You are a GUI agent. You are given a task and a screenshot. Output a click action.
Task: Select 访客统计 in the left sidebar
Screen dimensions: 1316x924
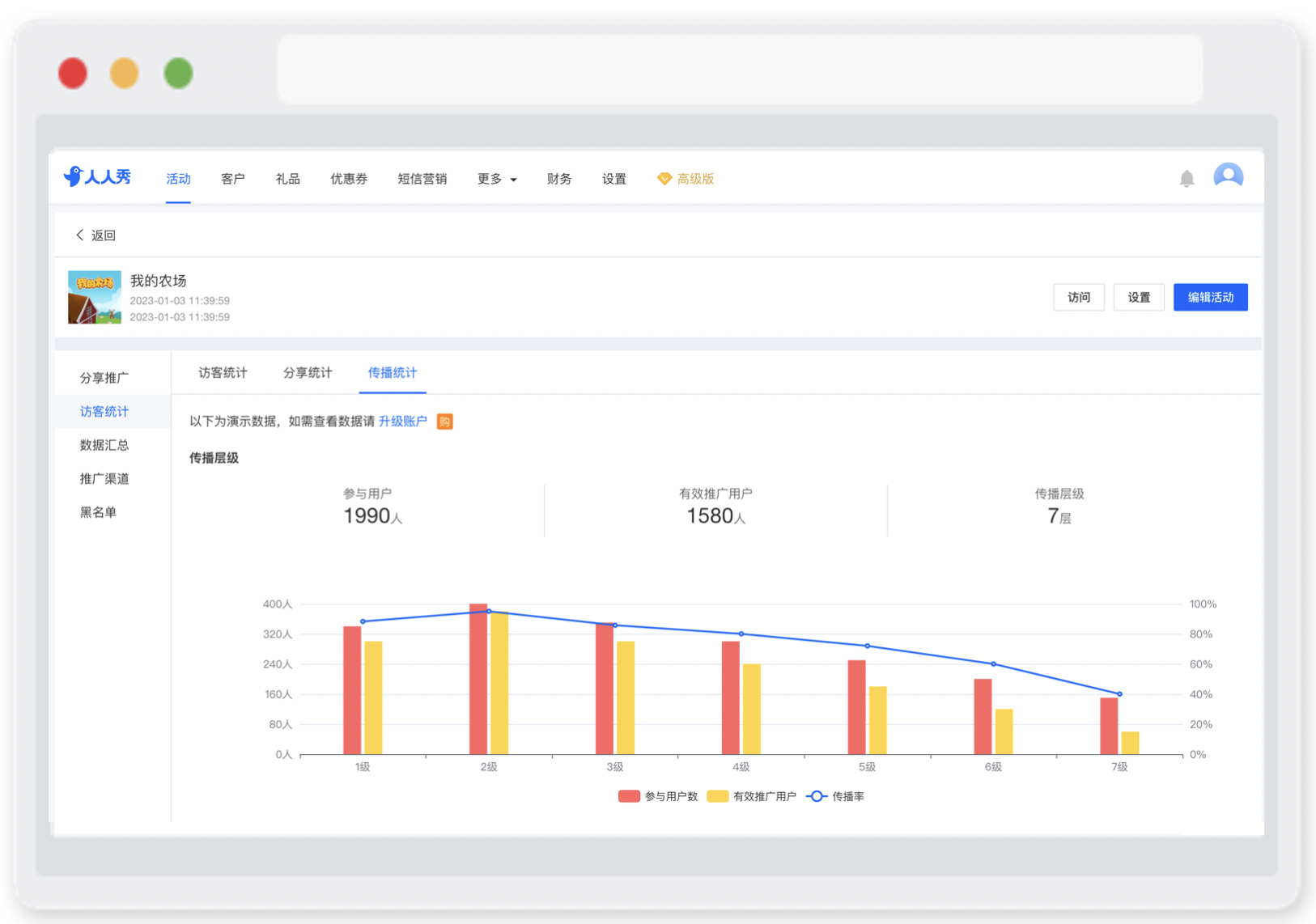[104, 412]
